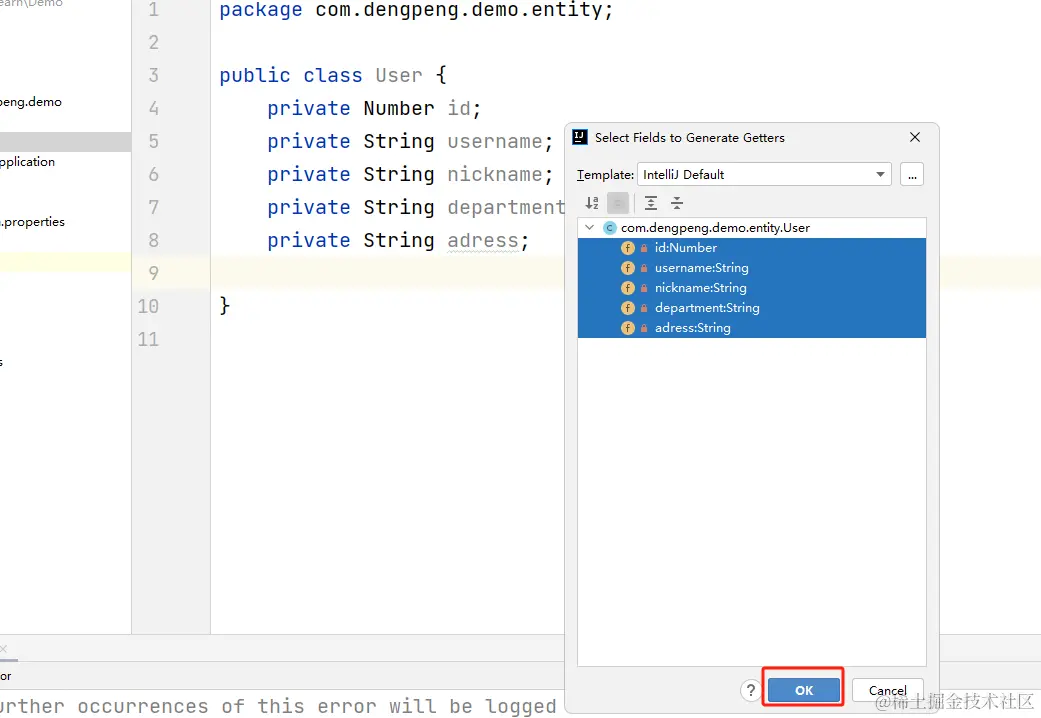
Task: Click the 'department' field on line 7
Action: (506, 207)
